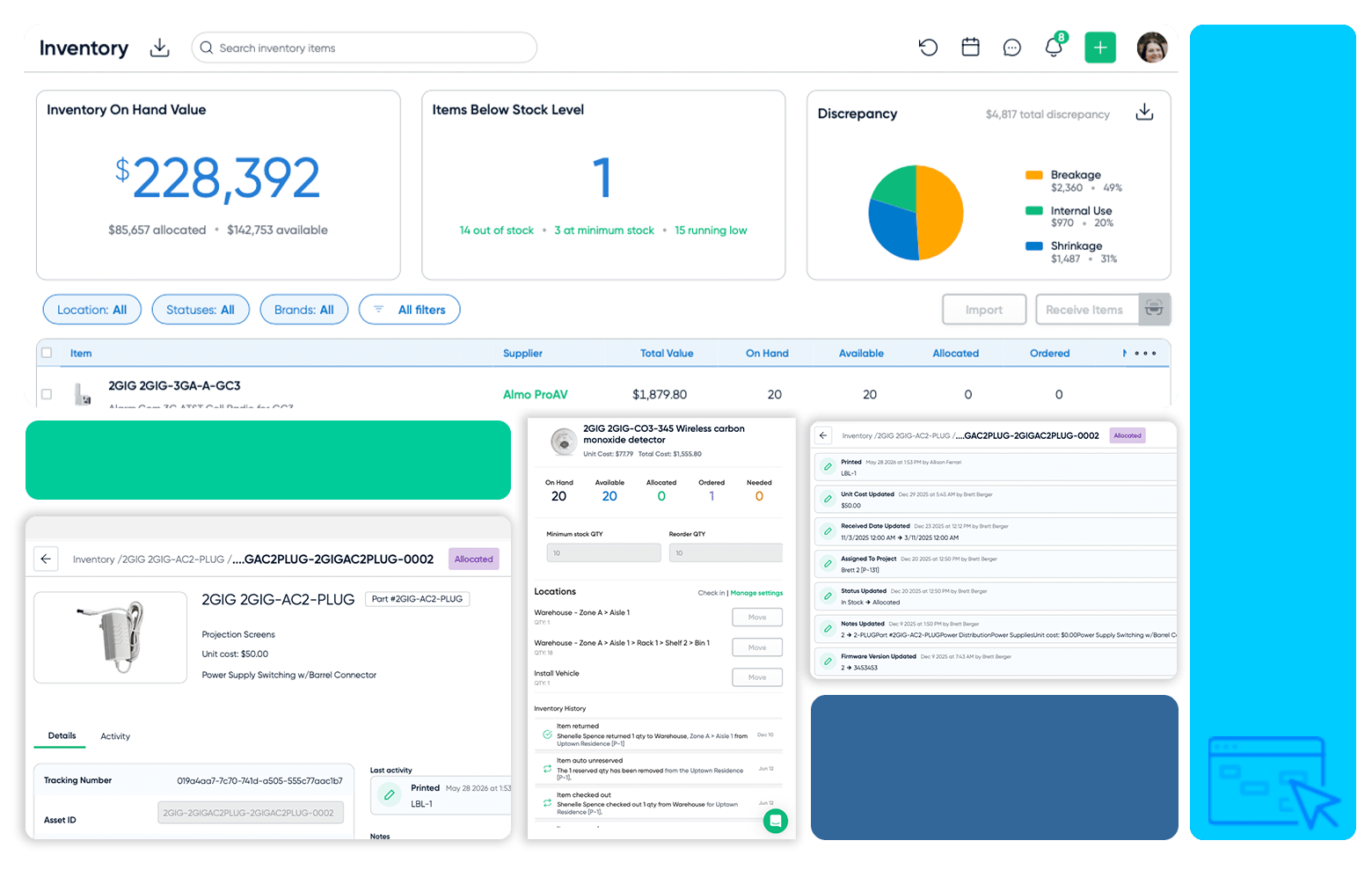Click the orange Breakage legend swatch
This screenshot has width=1372, height=870.
[1034, 175]
